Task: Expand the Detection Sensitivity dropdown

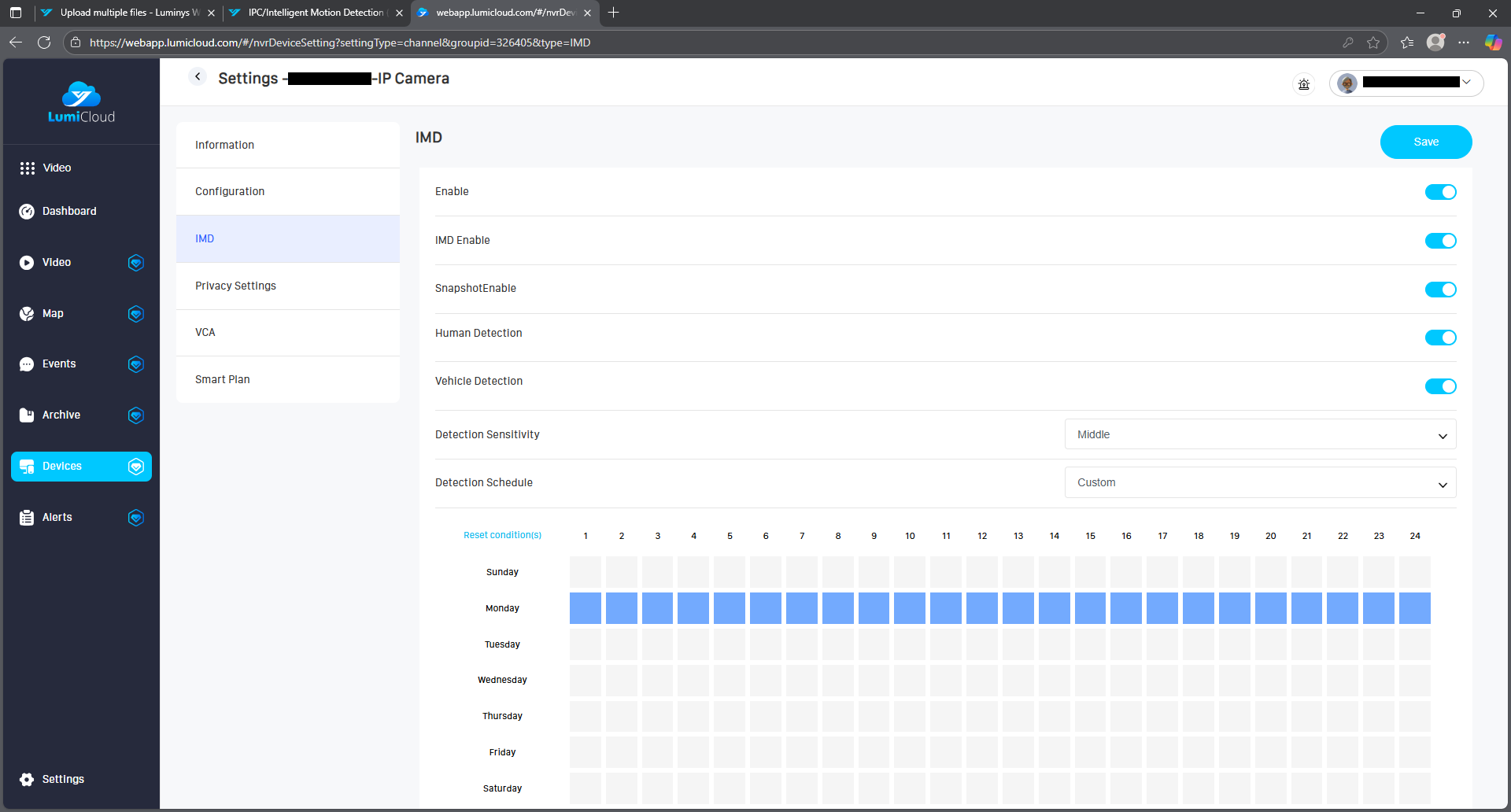Action: (x=1260, y=434)
